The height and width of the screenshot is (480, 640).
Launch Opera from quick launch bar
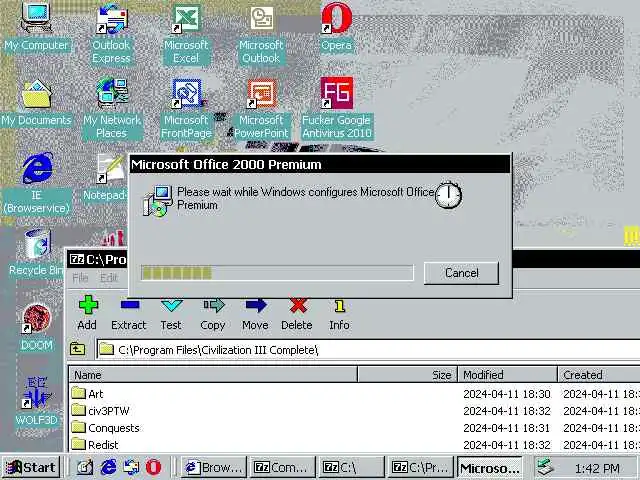[153, 467]
